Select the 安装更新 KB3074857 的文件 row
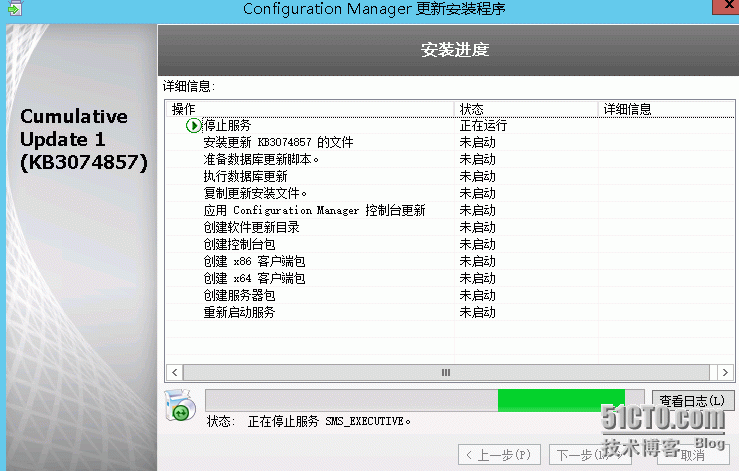The image size is (739, 471). [x=278, y=143]
